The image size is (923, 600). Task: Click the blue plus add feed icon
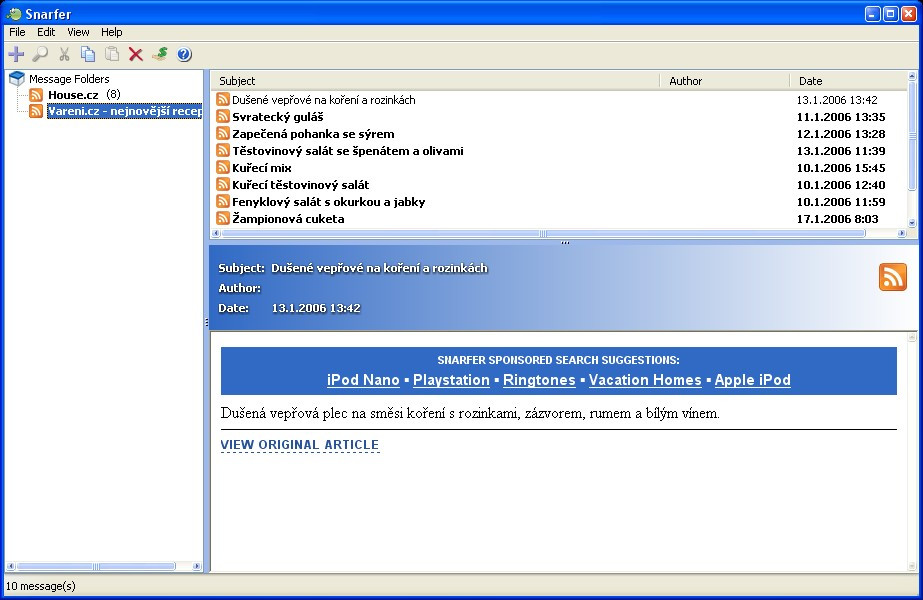click(x=16, y=54)
